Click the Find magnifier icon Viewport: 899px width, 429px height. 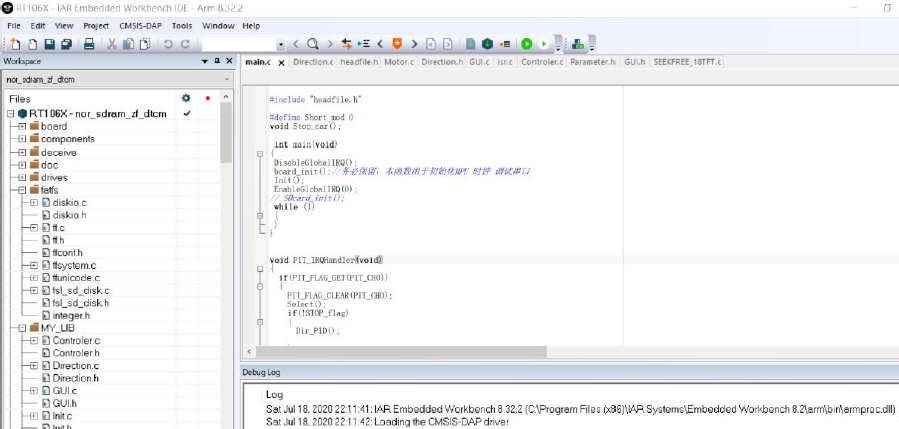pyautogui.click(x=312, y=44)
